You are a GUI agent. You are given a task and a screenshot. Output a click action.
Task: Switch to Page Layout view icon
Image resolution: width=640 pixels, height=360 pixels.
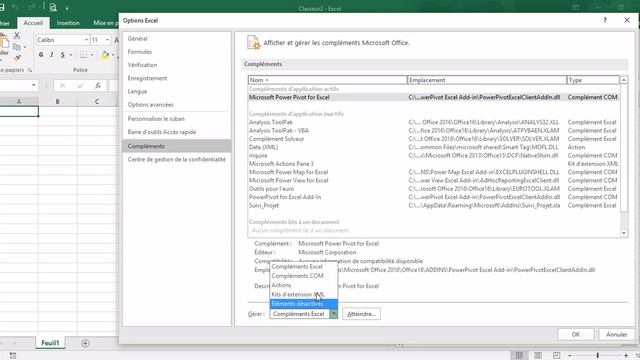538,356
